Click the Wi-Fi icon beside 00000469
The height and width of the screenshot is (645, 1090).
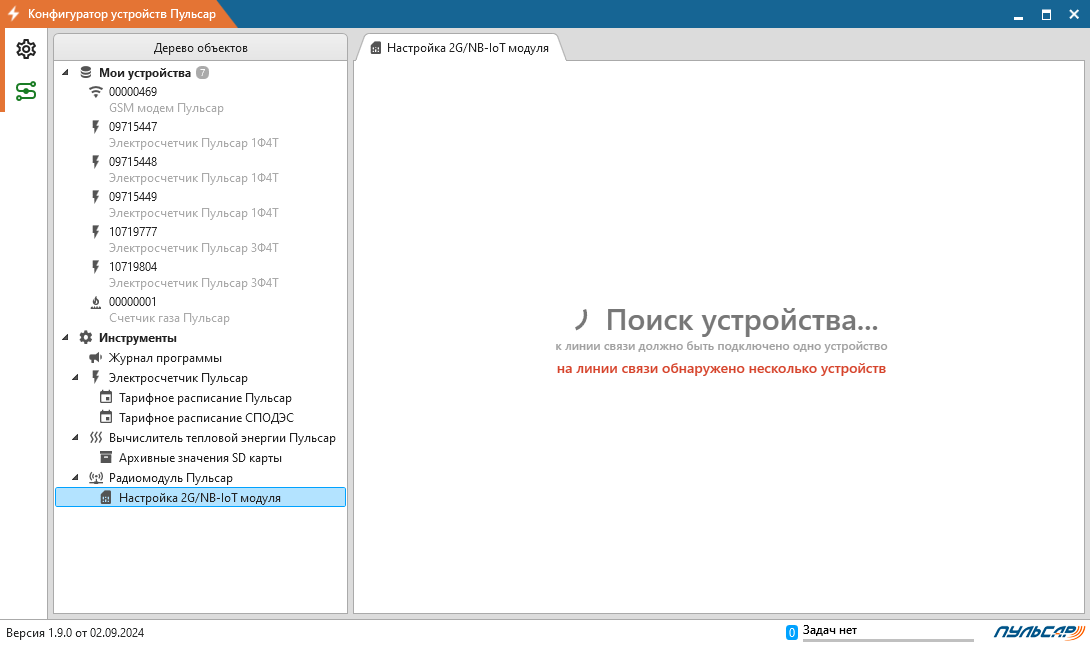click(96, 92)
